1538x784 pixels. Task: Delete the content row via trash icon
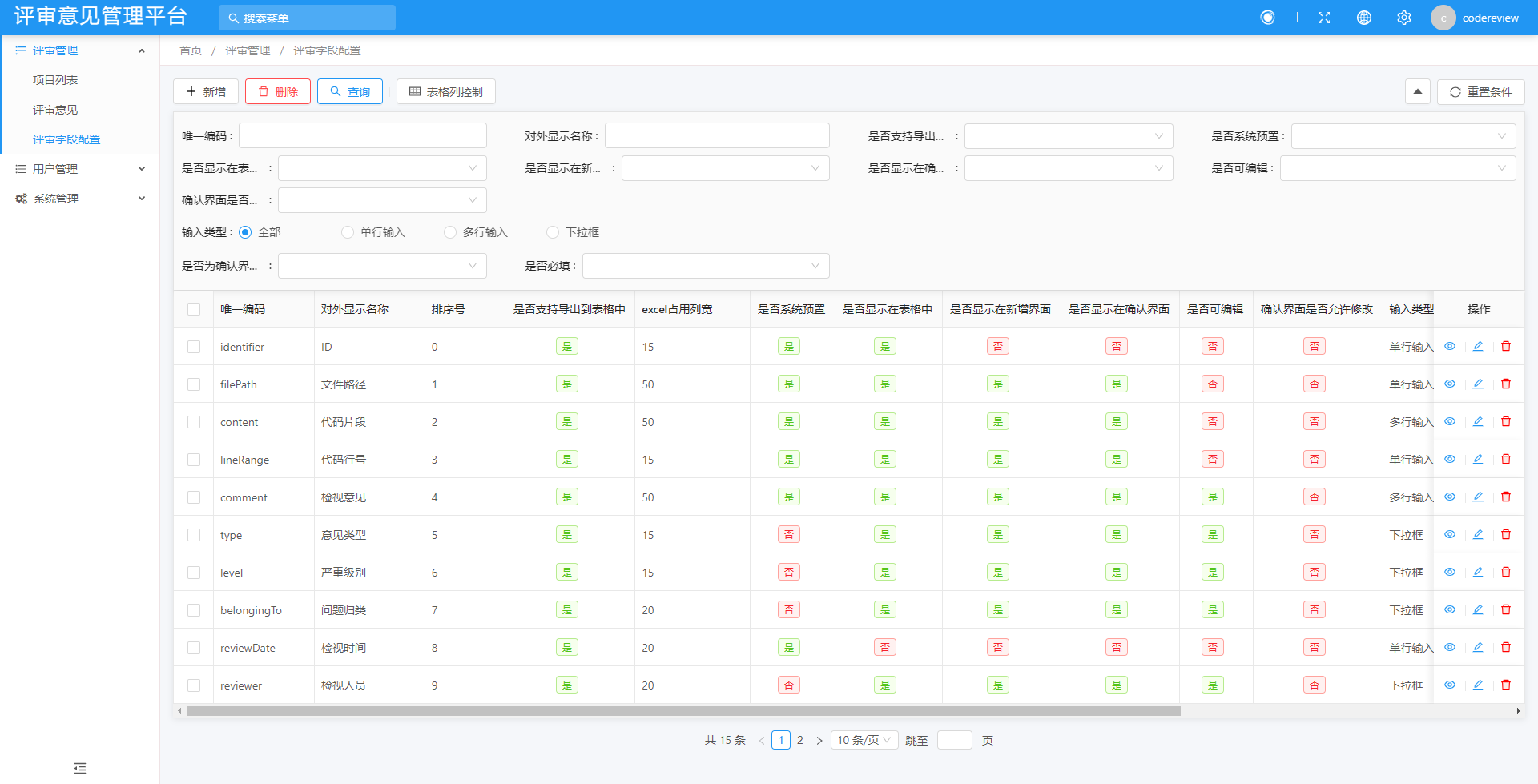(1507, 421)
